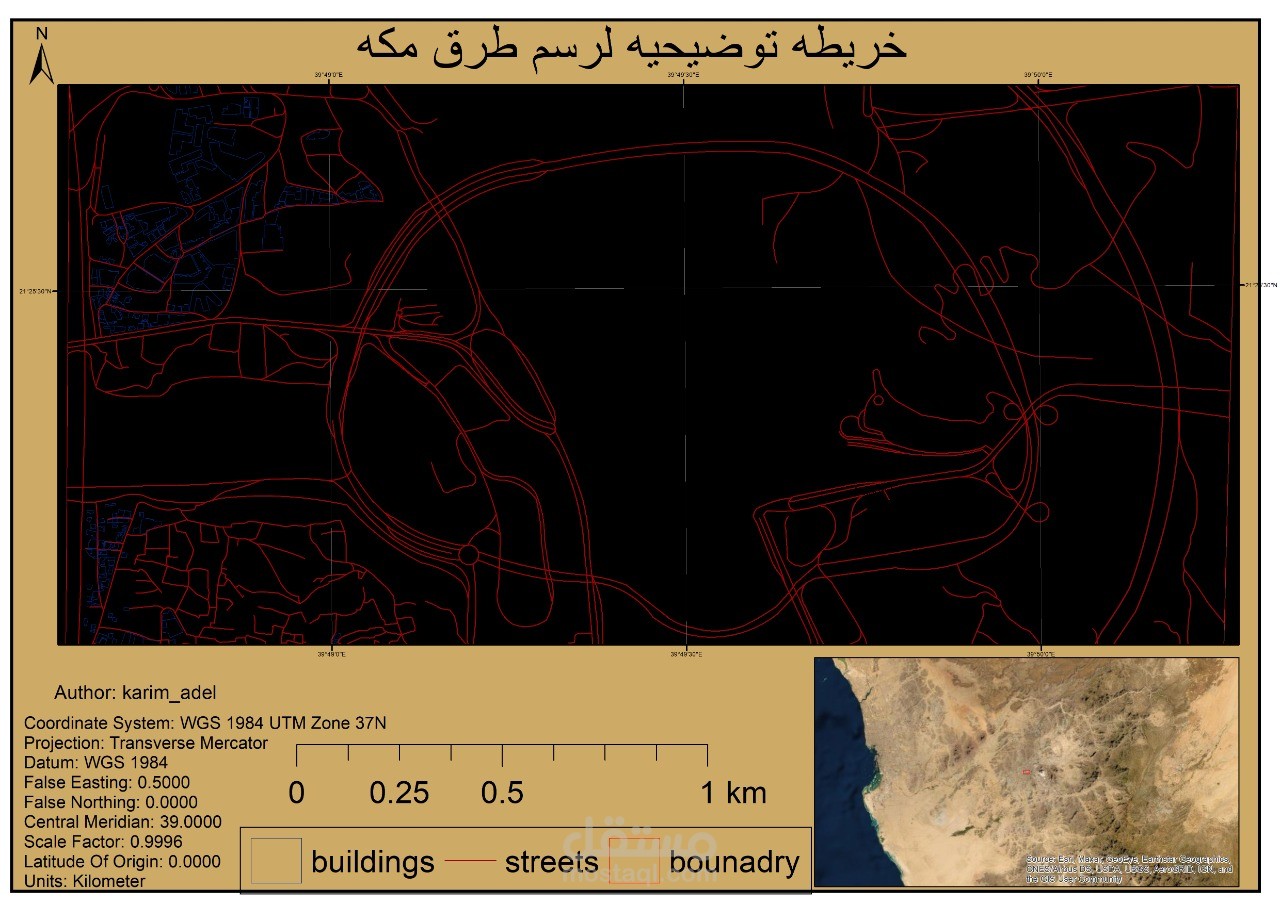
Task: Click the Esri source credits text in inset
Action: point(1130,869)
